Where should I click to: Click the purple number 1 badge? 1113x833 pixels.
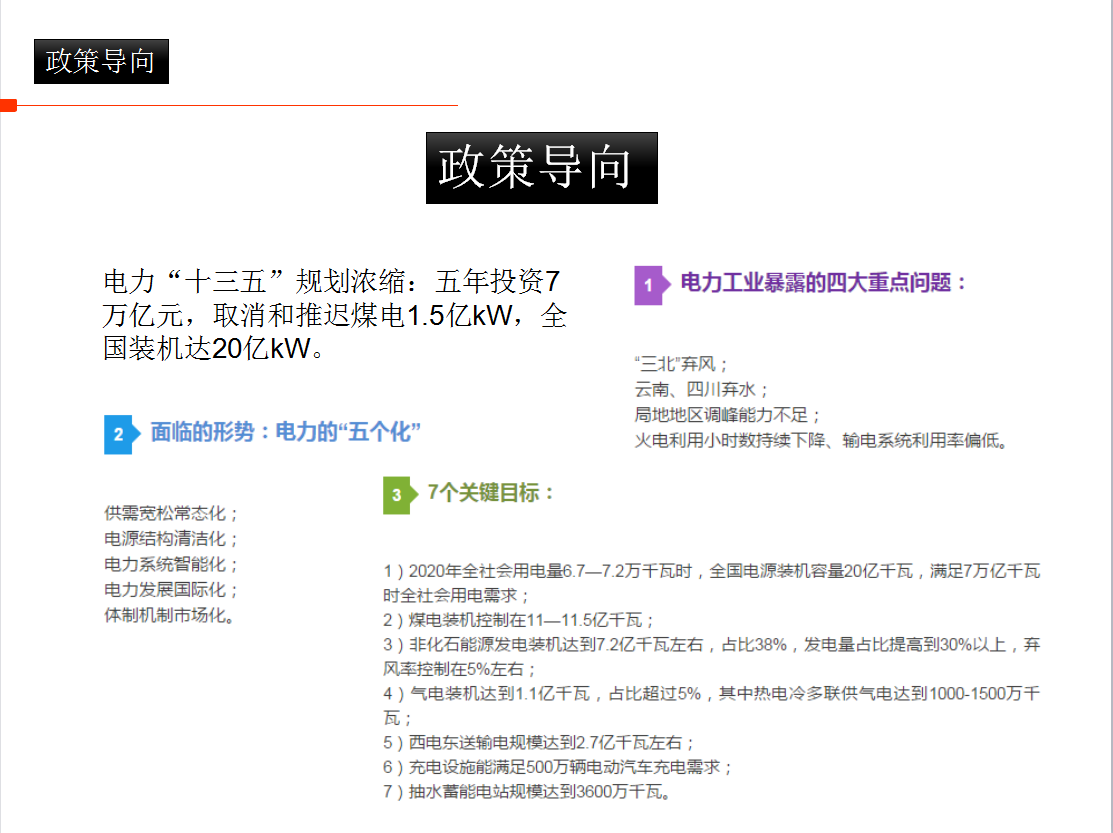[648, 286]
